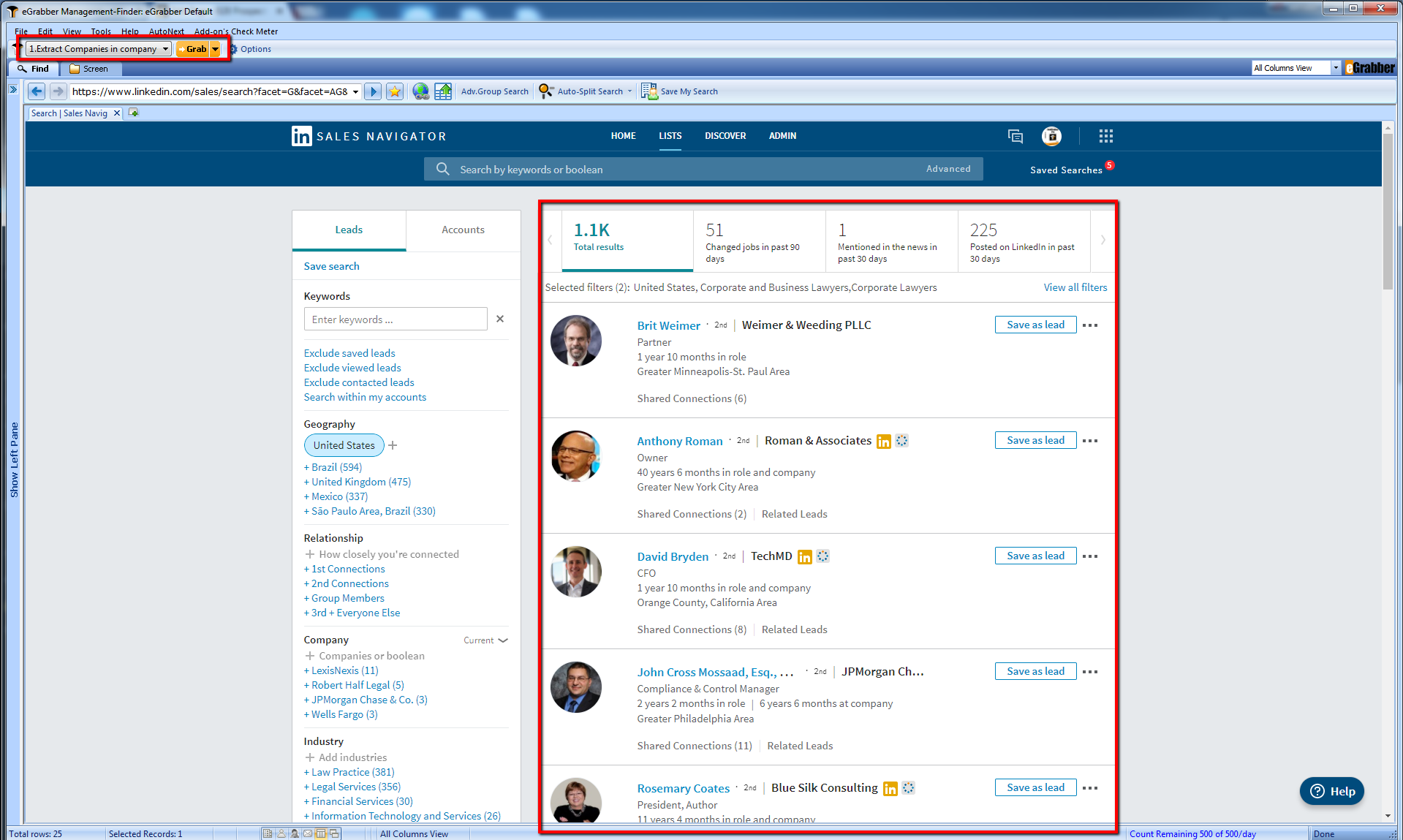Add Law Practice industry filter

(349, 772)
